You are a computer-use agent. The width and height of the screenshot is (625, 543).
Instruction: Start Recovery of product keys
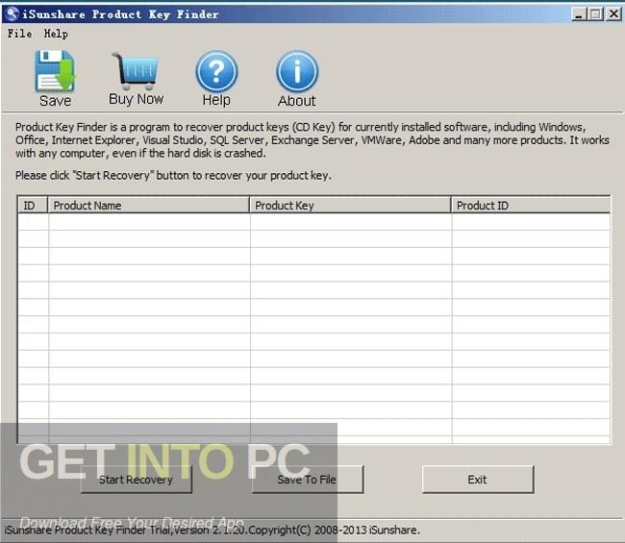tap(136, 479)
